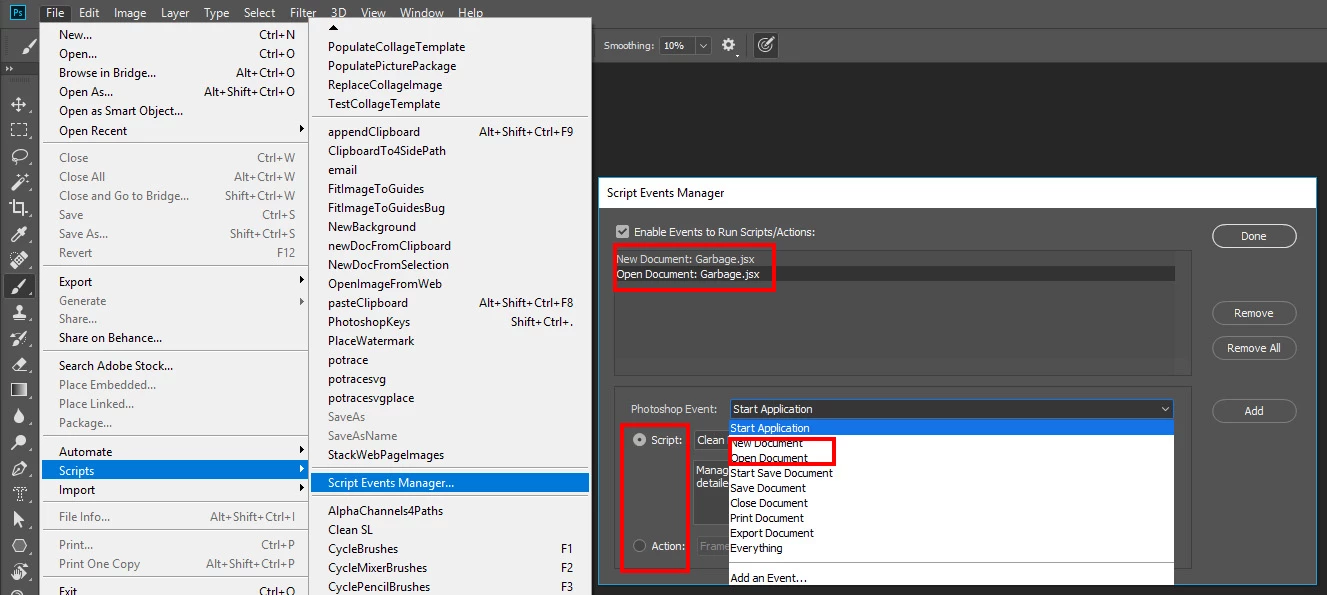Open the Image menu

point(130,13)
